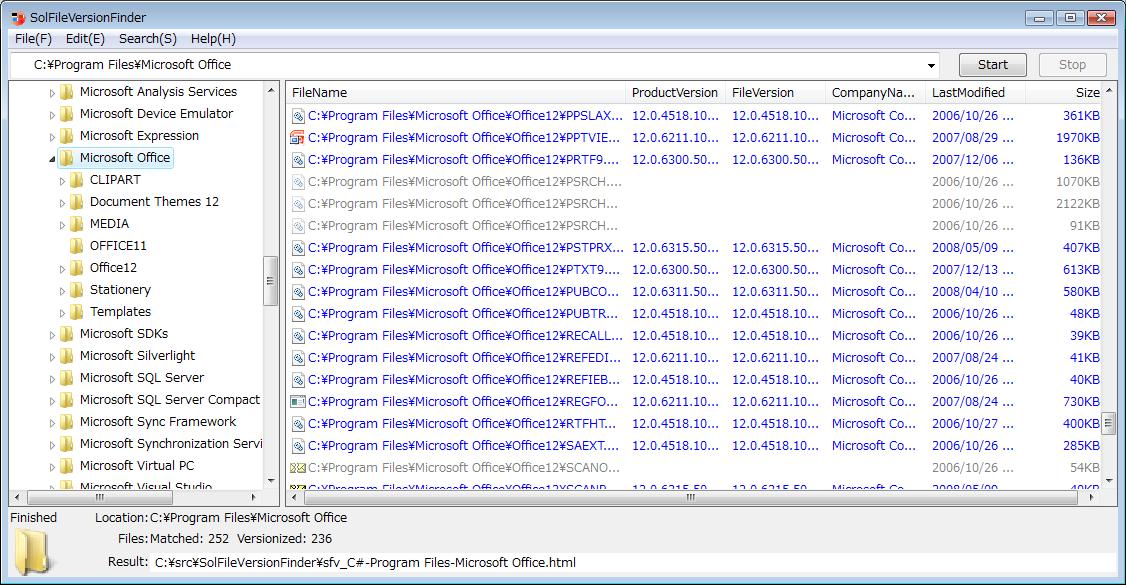Image resolution: width=1126 pixels, height=585 pixels.
Task: Expand the Microsoft Expression tree node
Action: point(52,137)
